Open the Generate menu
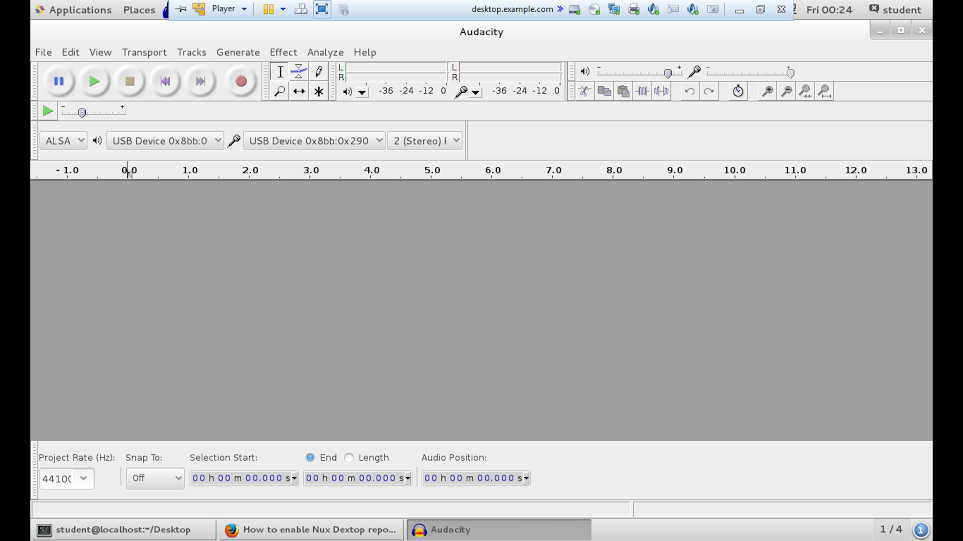 click(238, 52)
